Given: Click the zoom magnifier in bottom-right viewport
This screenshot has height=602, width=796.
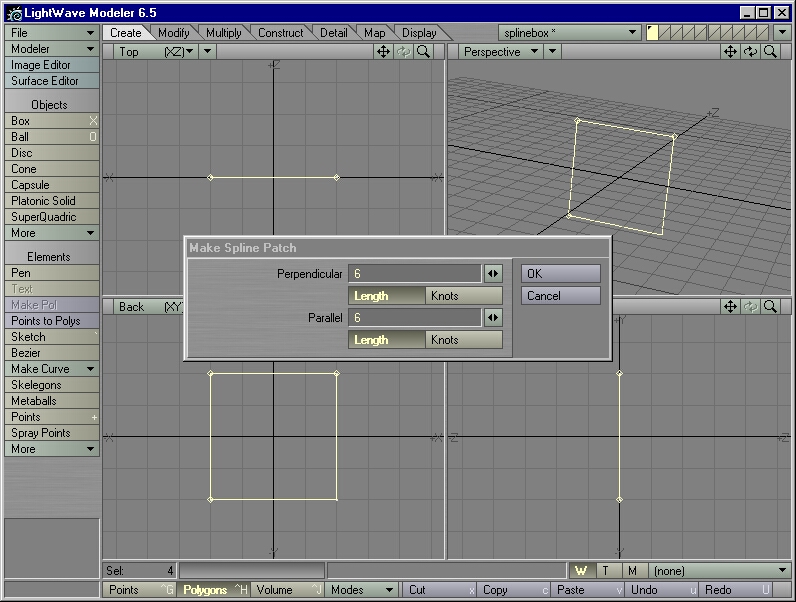Looking at the screenshot, I should (770, 307).
